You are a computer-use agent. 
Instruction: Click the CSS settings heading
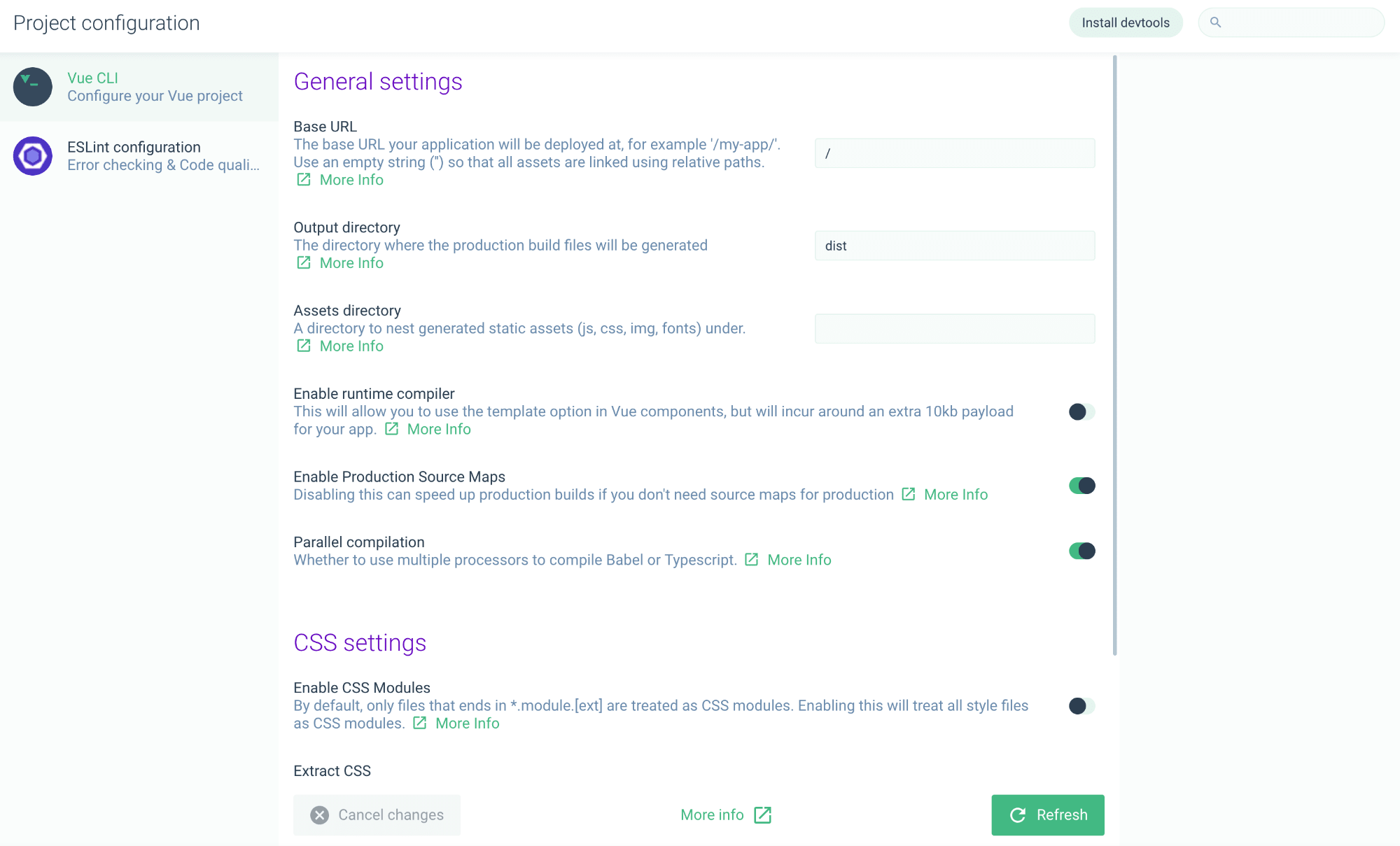[x=360, y=643]
